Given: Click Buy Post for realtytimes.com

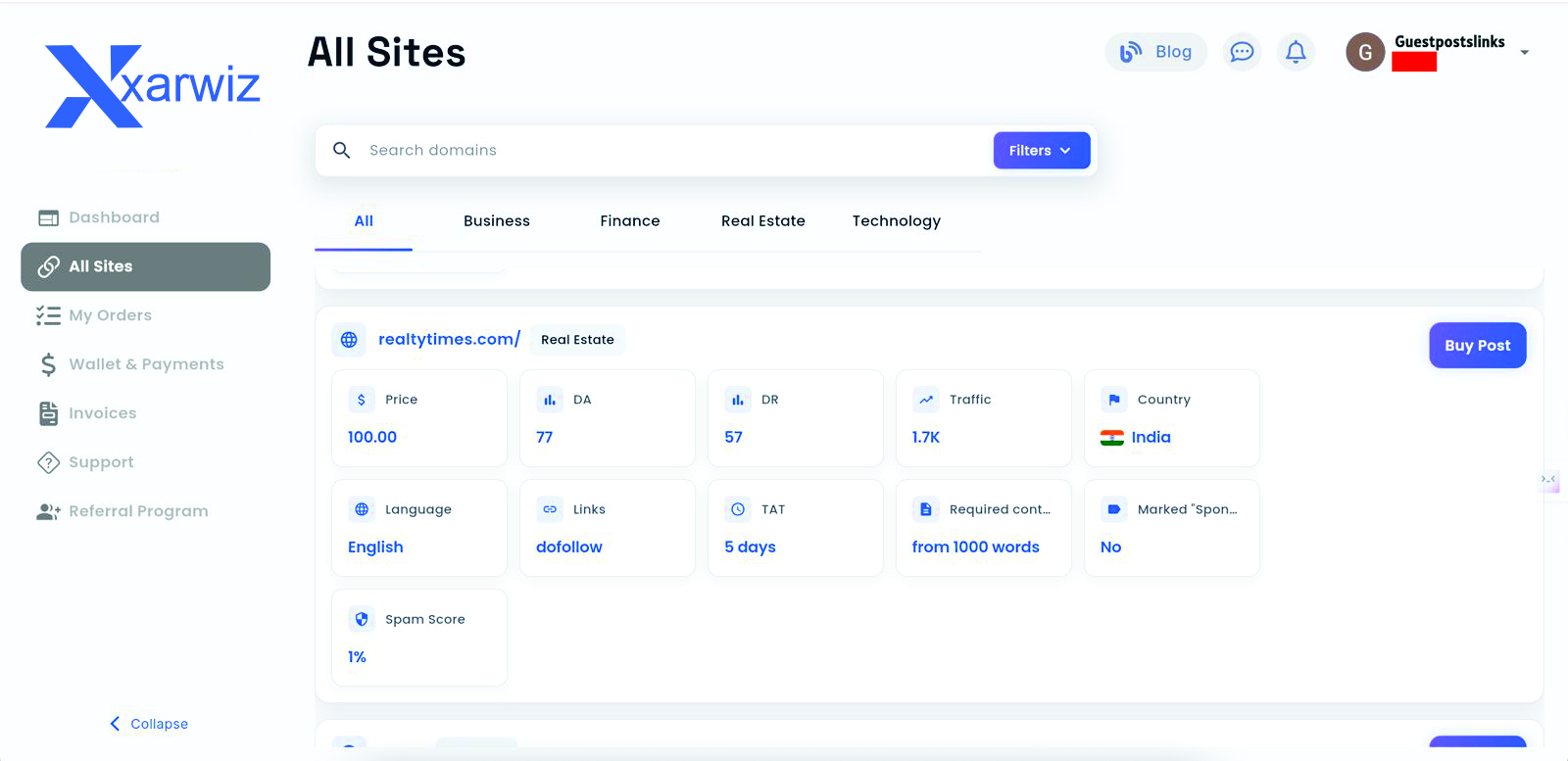Looking at the screenshot, I should click(x=1477, y=346).
